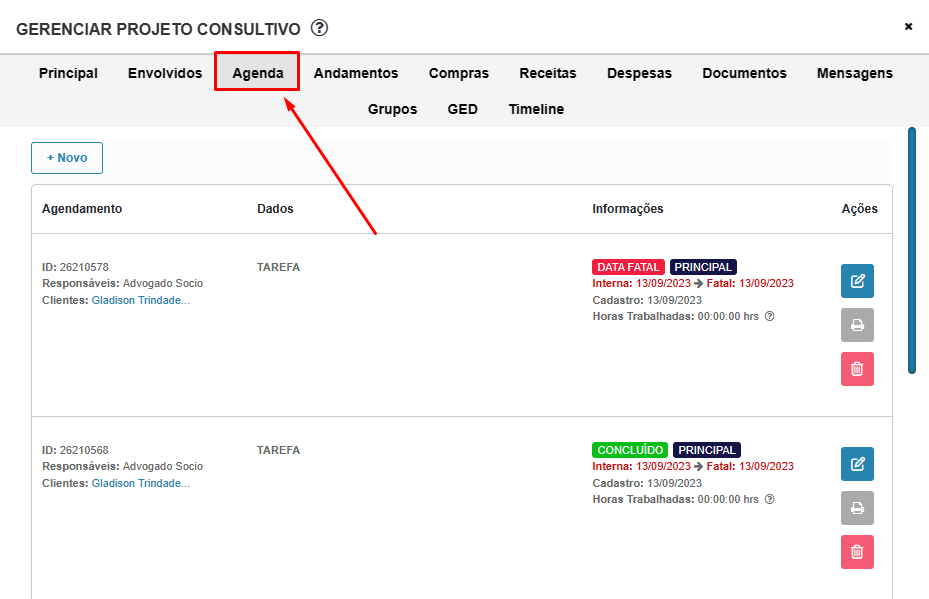Click TAREFA in row 26210568
Image resolution: width=929 pixels, height=599 pixels.
point(278,450)
